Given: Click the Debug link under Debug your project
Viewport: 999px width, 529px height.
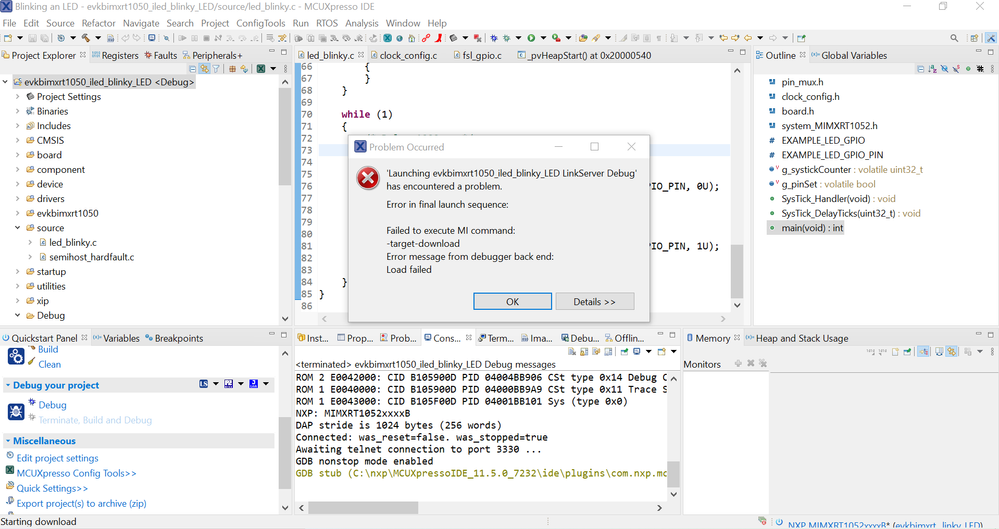Looking at the screenshot, I should coord(52,405).
